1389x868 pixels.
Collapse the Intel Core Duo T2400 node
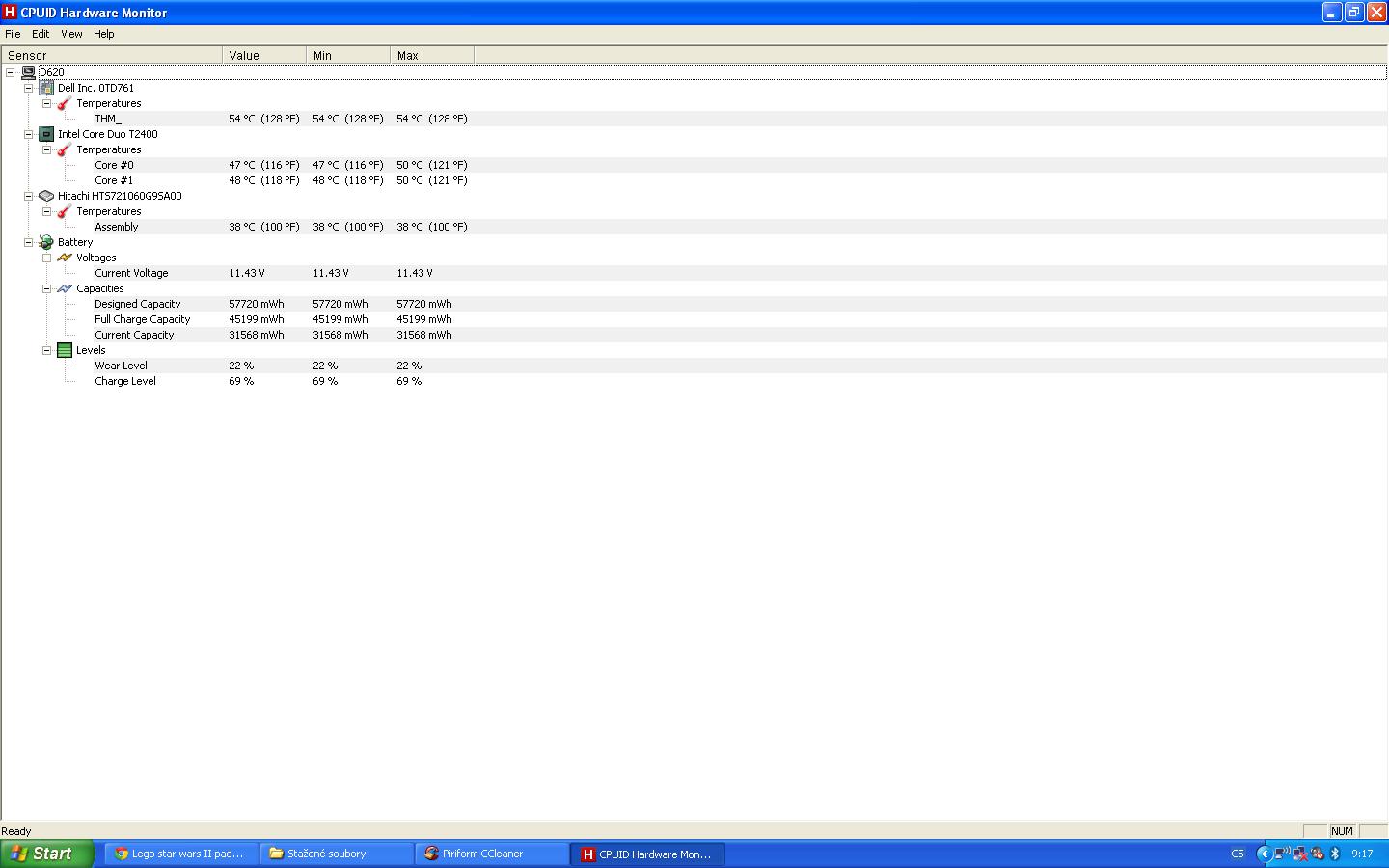[x=28, y=134]
